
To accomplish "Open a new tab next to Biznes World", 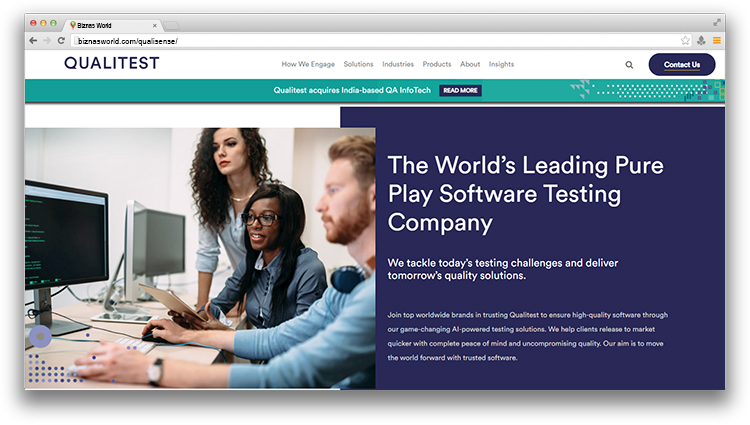I will (x=171, y=24).
